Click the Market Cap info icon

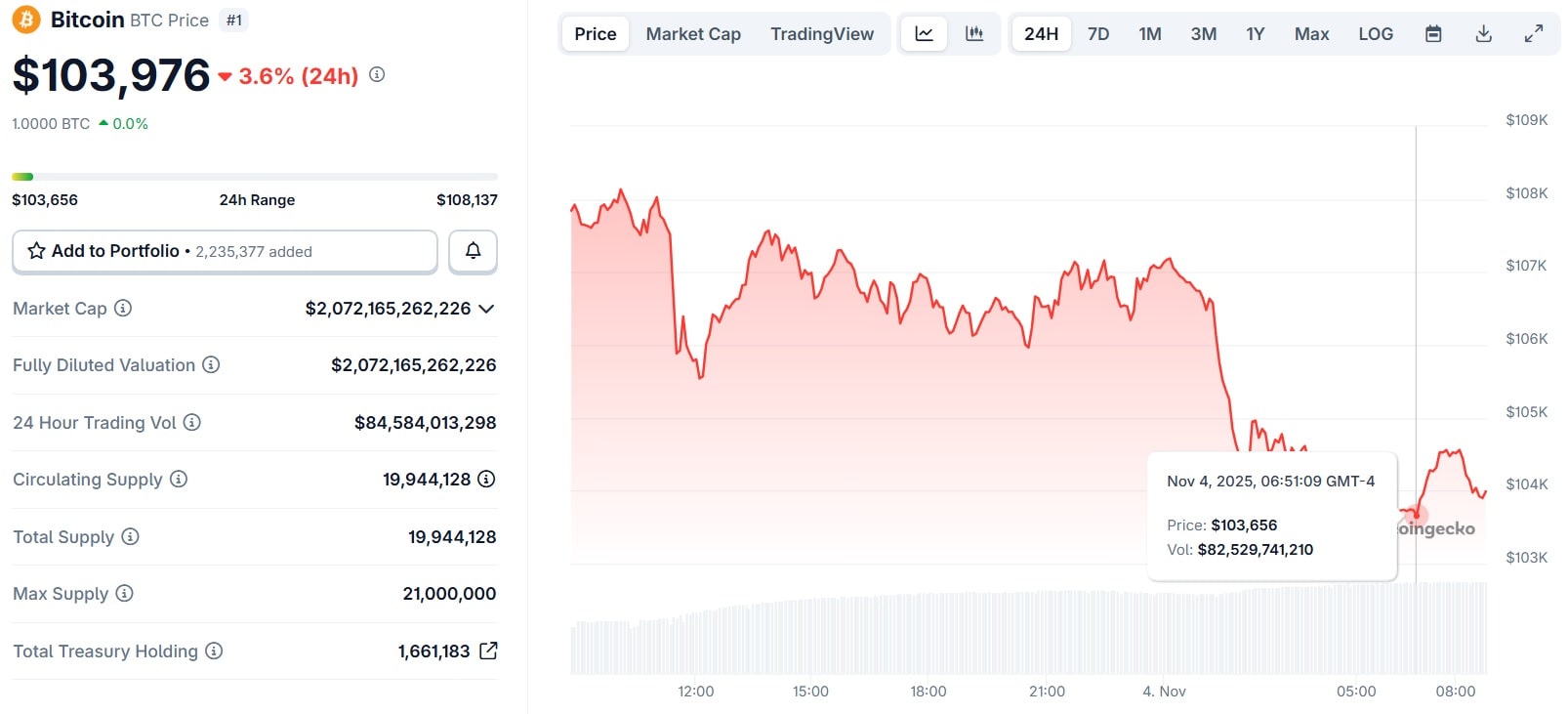pyautogui.click(x=123, y=308)
